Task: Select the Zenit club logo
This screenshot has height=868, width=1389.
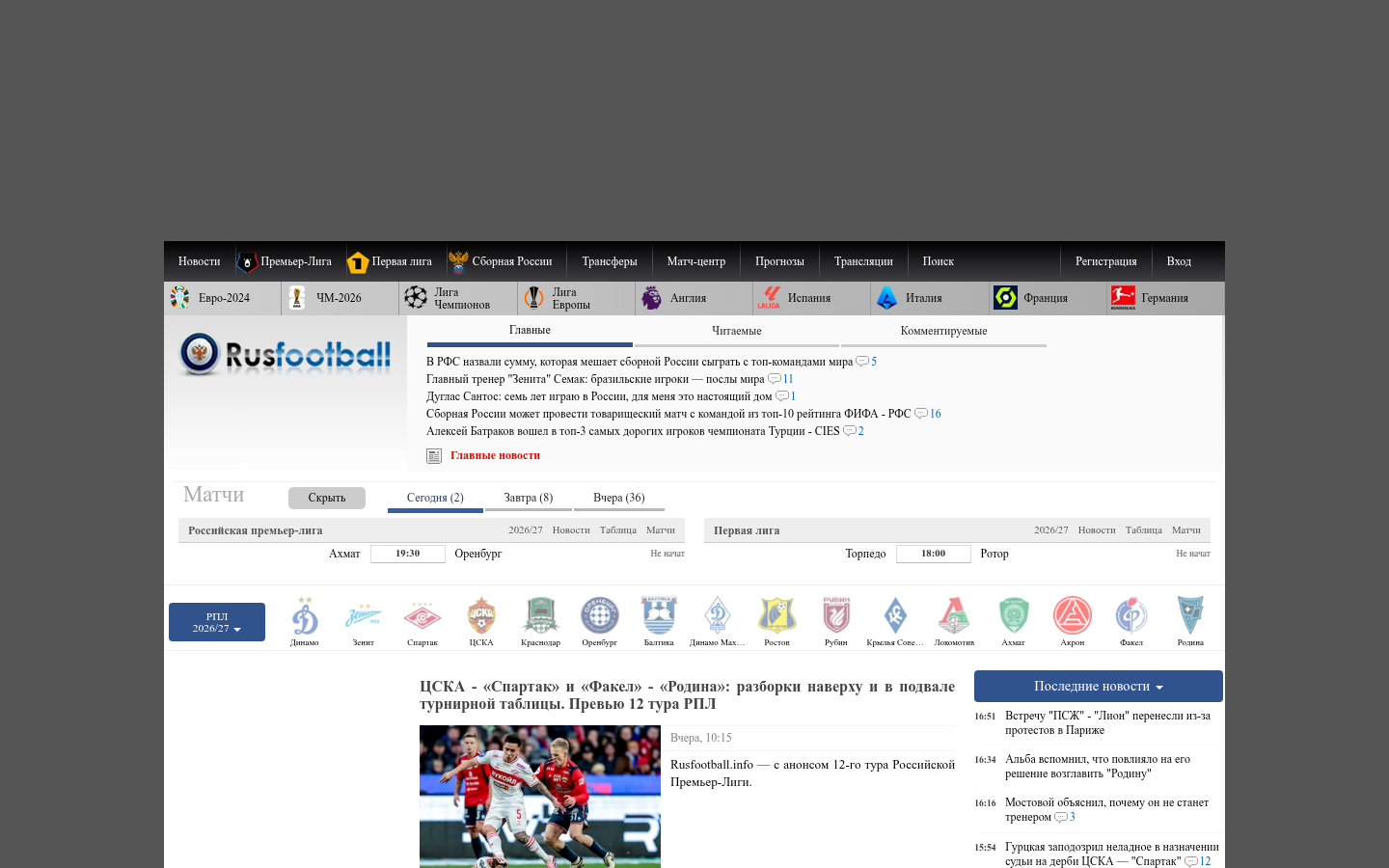Action: (x=364, y=615)
